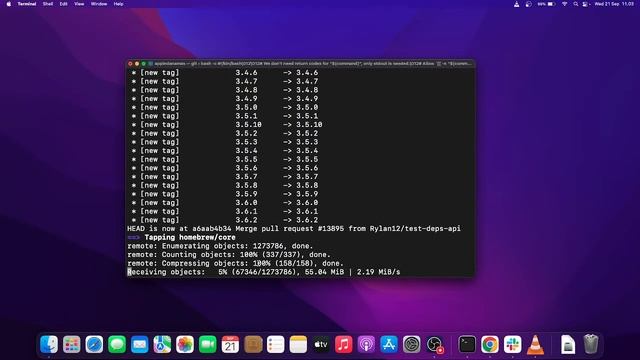Click the OBS status icon in menu bar
Viewport: 640px width, 360px height.
[x=529, y=4]
